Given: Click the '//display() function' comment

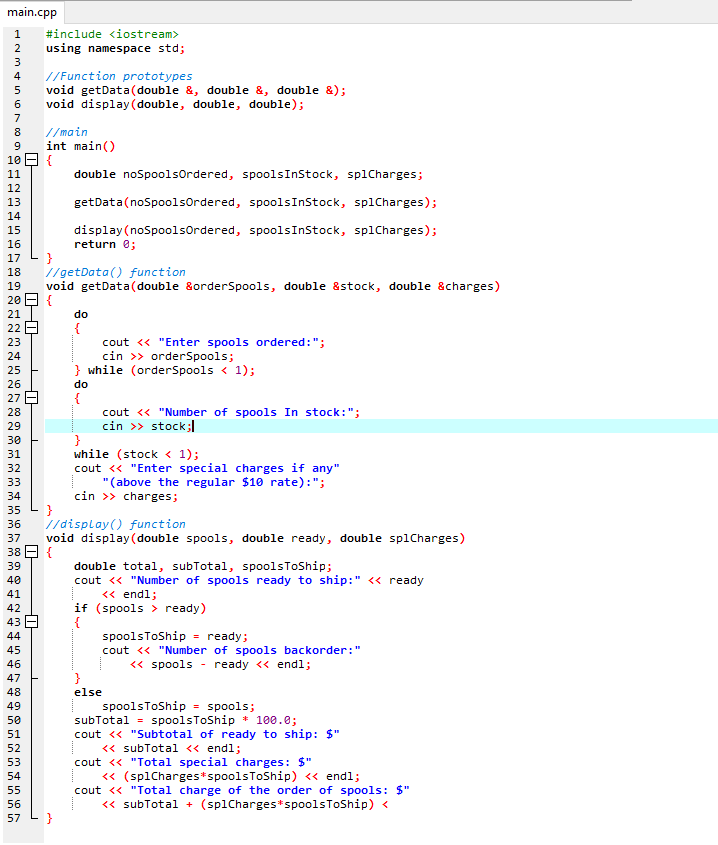Looking at the screenshot, I should click(116, 524).
